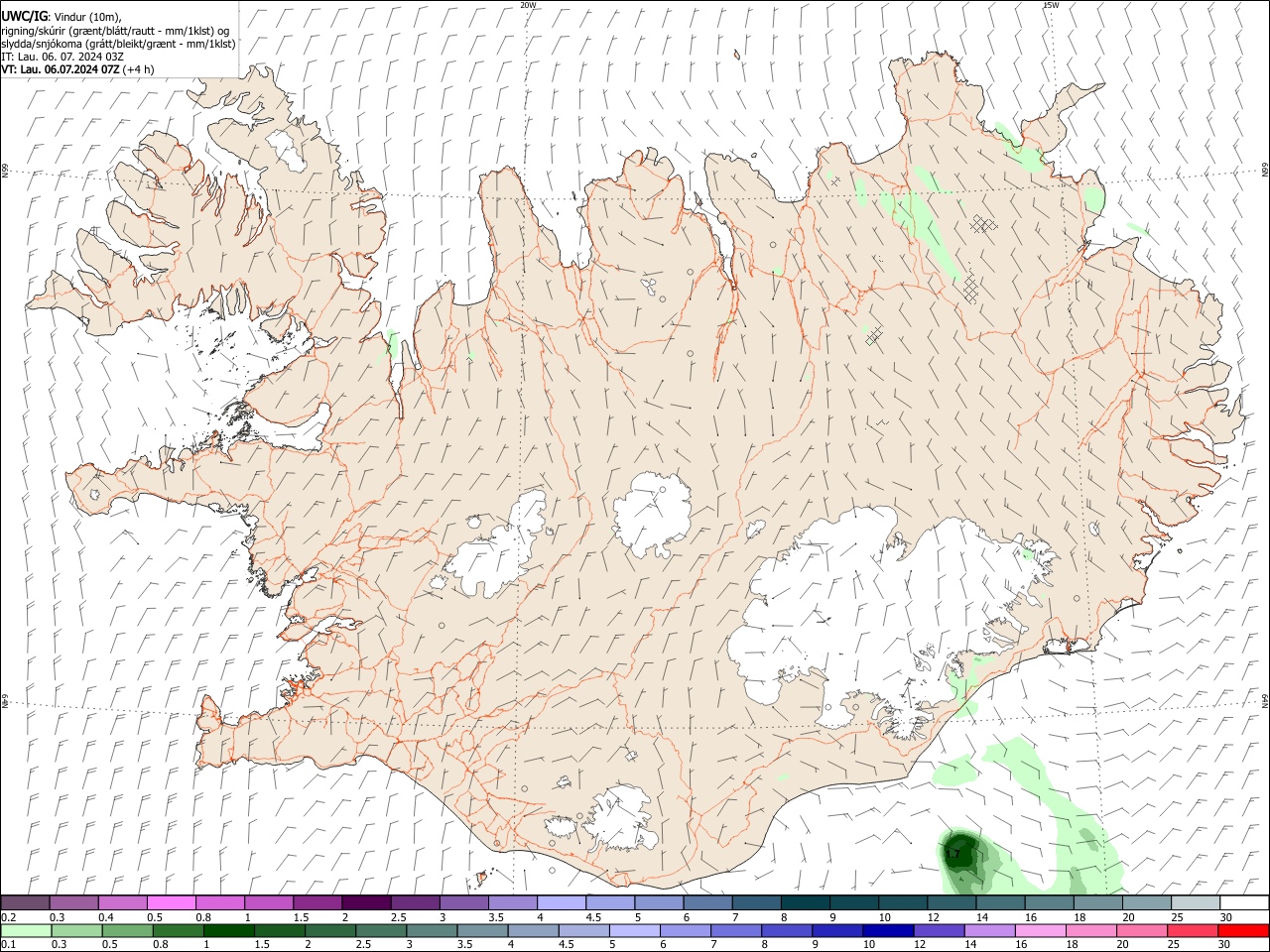Pick the darkest purple 2–2.5 upper legend swatch
The image size is (1270, 952).
pyautogui.click(x=366, y=902)
